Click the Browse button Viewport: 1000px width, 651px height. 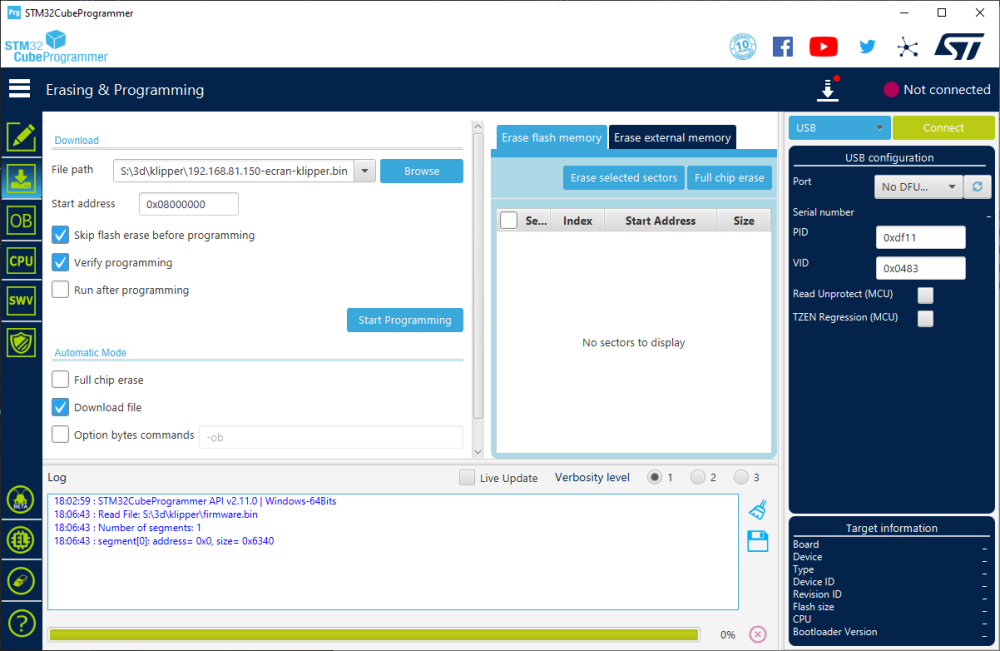click(x=422, y=171)
